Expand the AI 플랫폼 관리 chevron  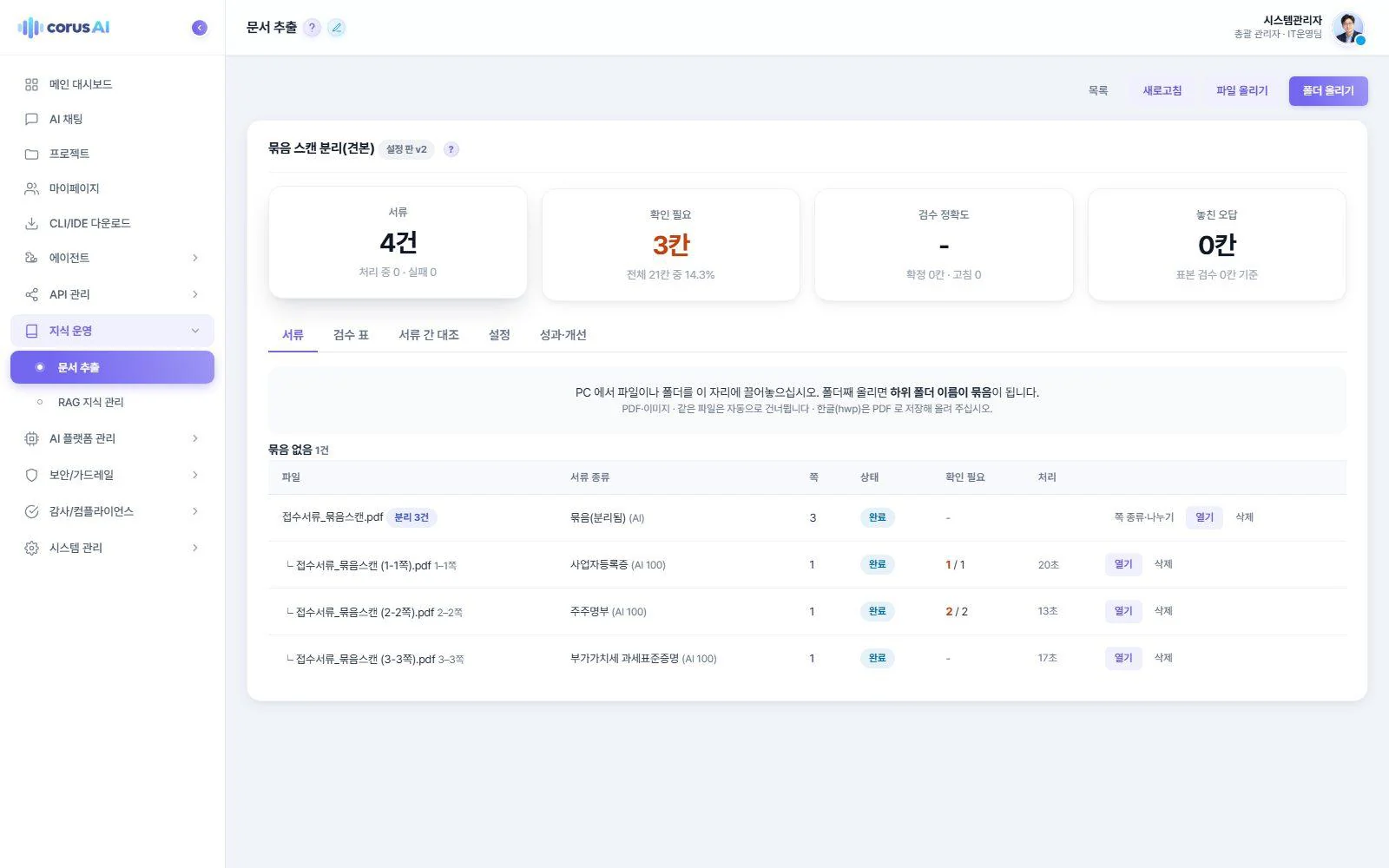click(x=195, y=438)
